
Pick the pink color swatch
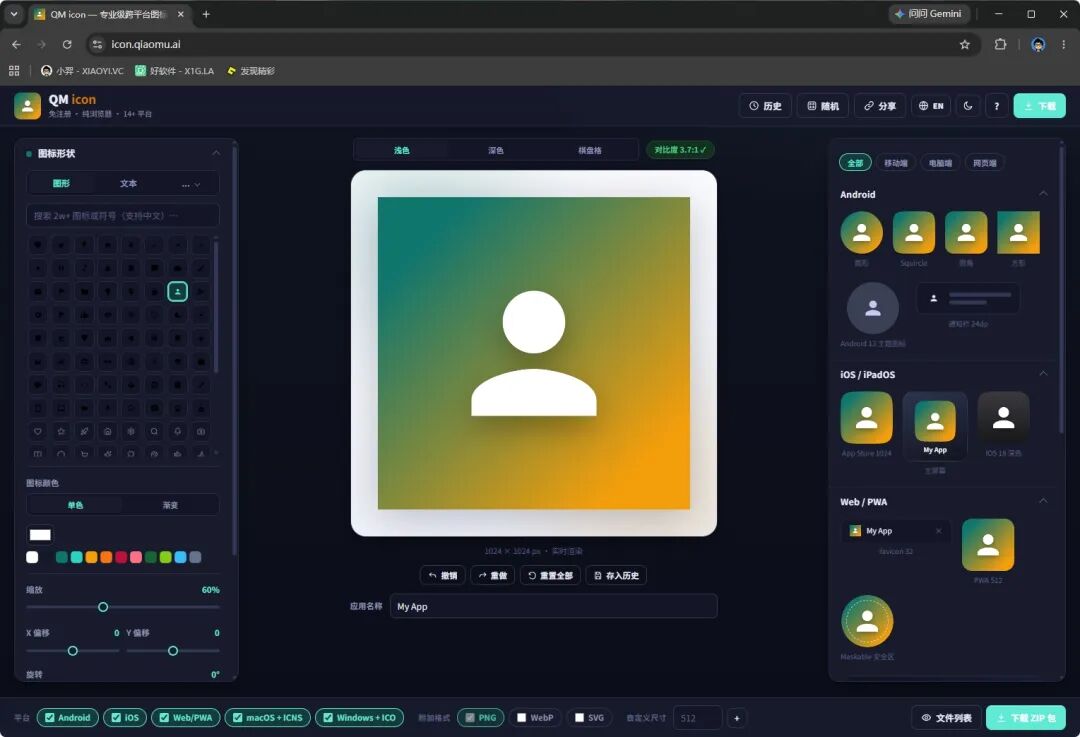[x=136, y=557]
